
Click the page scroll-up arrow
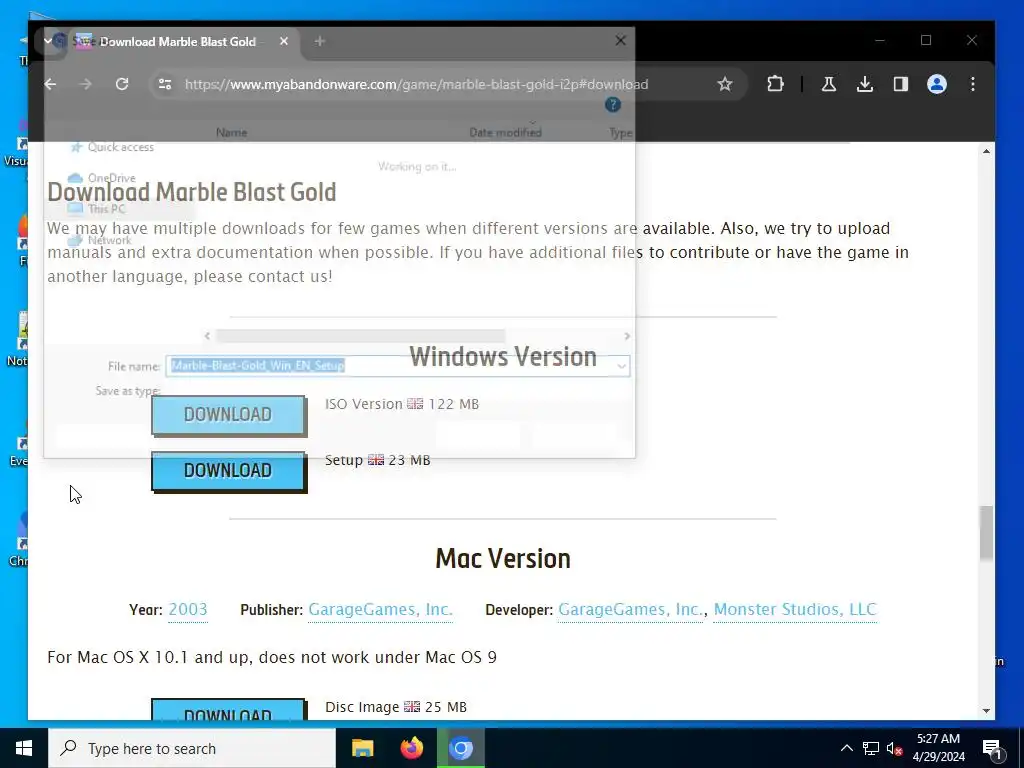point(986,151)
